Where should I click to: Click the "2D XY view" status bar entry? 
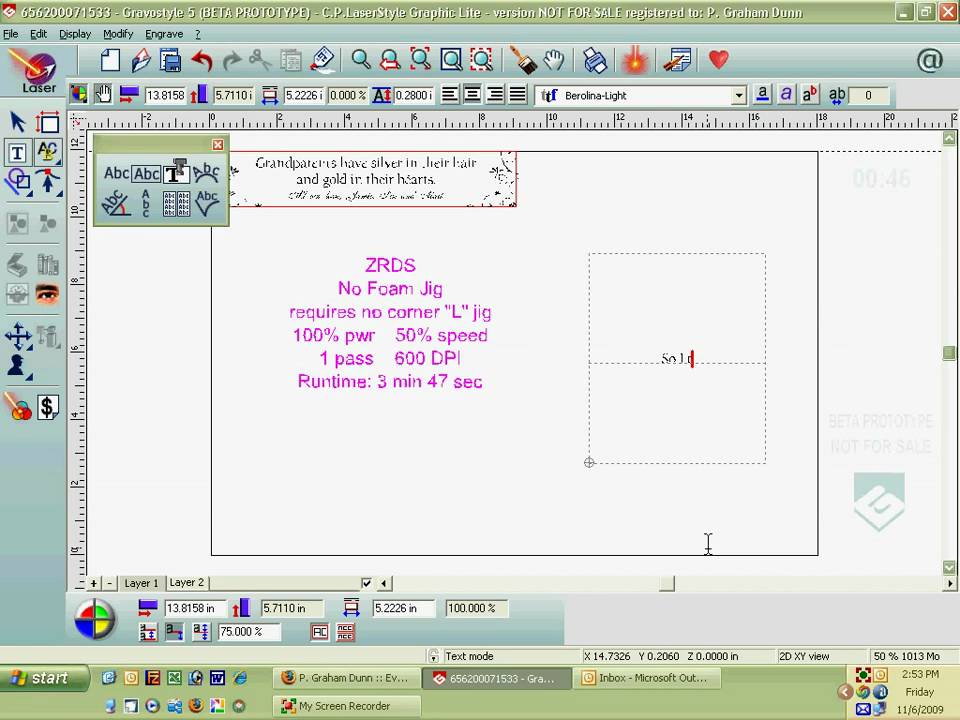tap(804, 656)
